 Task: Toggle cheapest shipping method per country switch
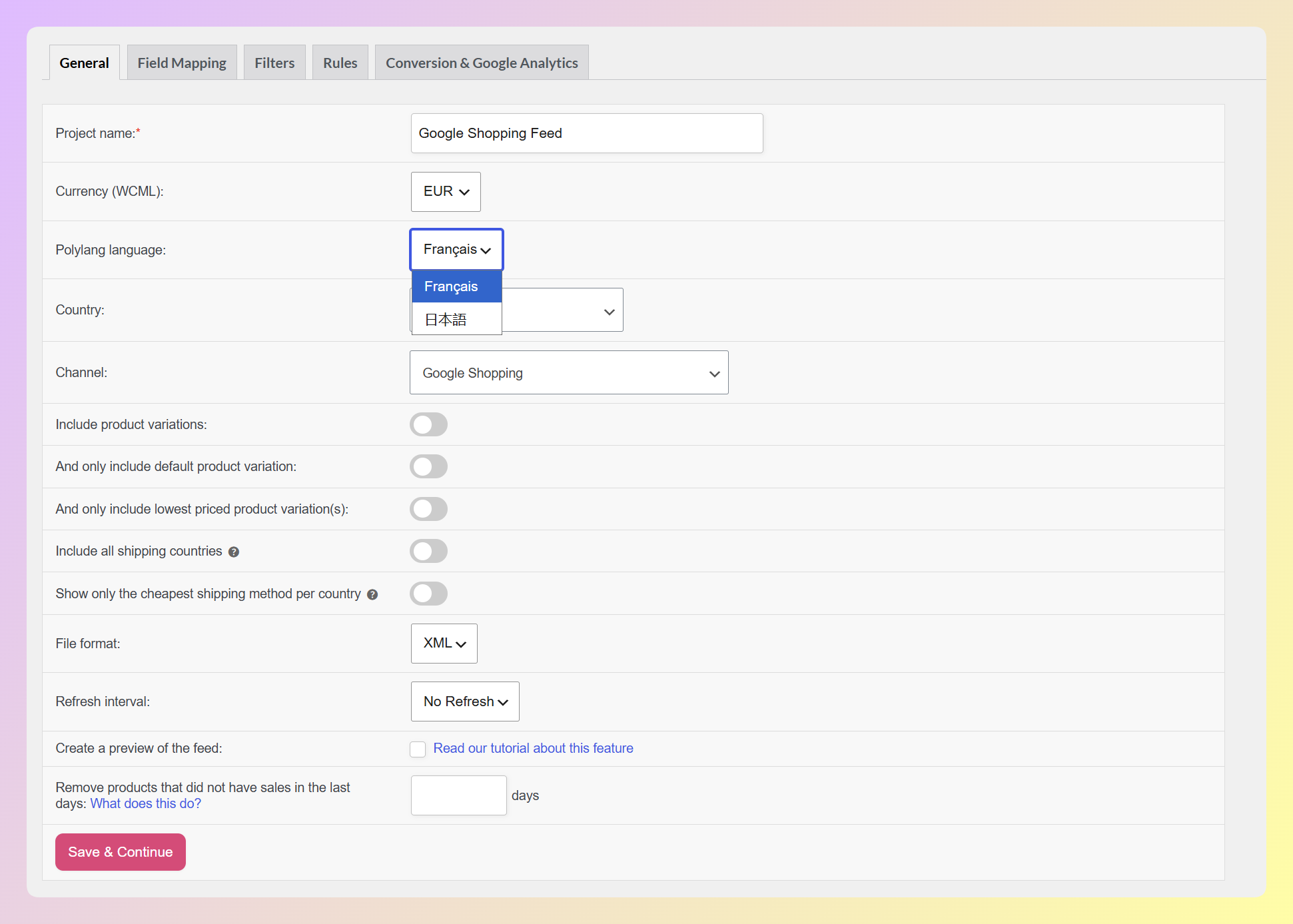point(428,594)
